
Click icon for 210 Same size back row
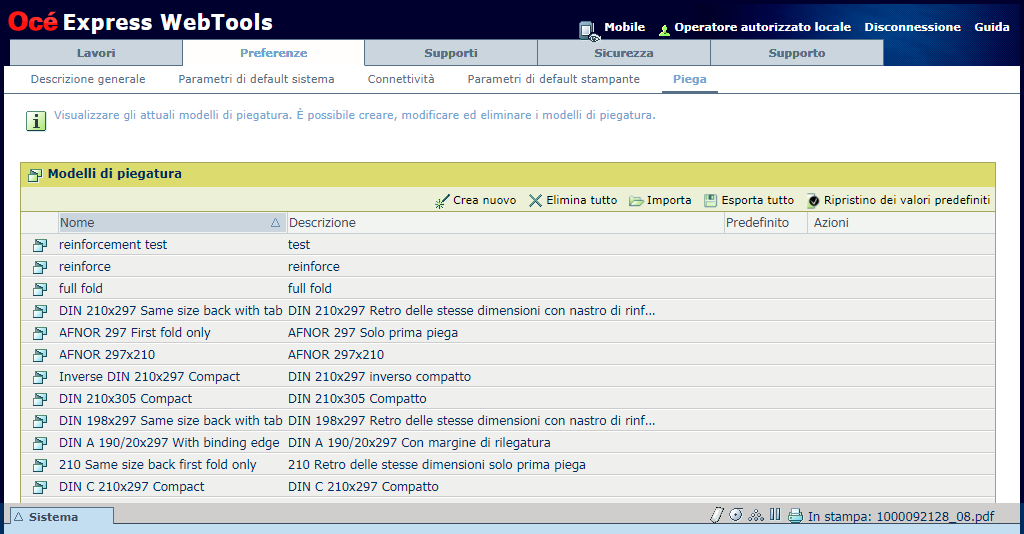pos(40,465)
